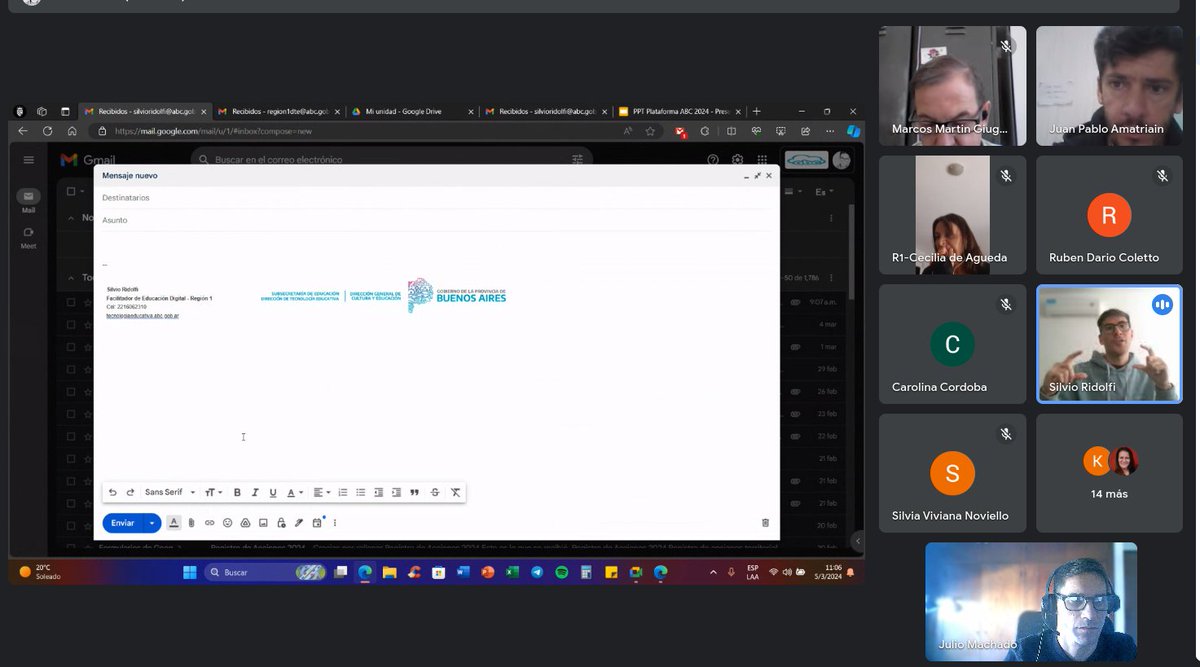This screenshot has width=1200, height=667.
Task: Open the text color dropdown
Action: [x=295, y=492]
